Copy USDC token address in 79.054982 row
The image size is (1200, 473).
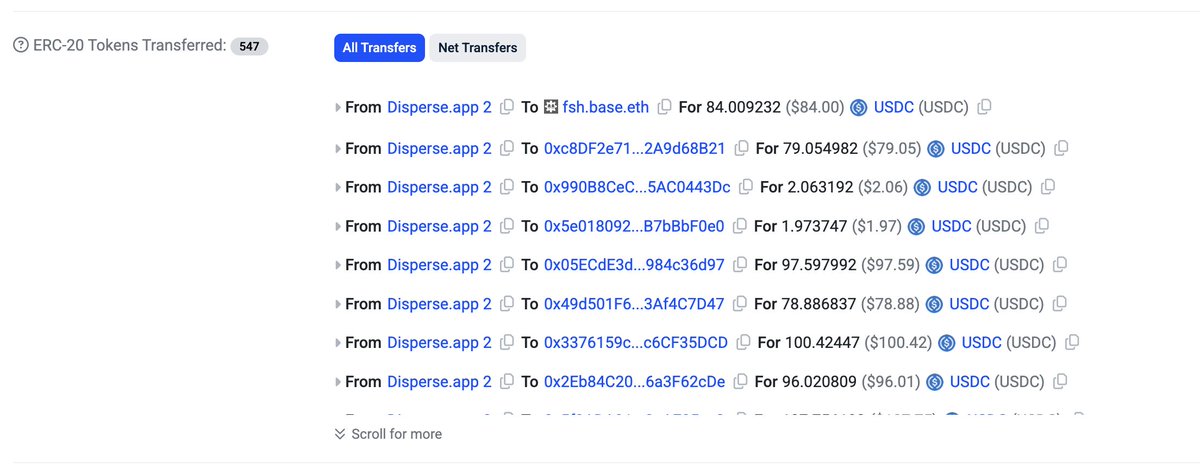1061,148
